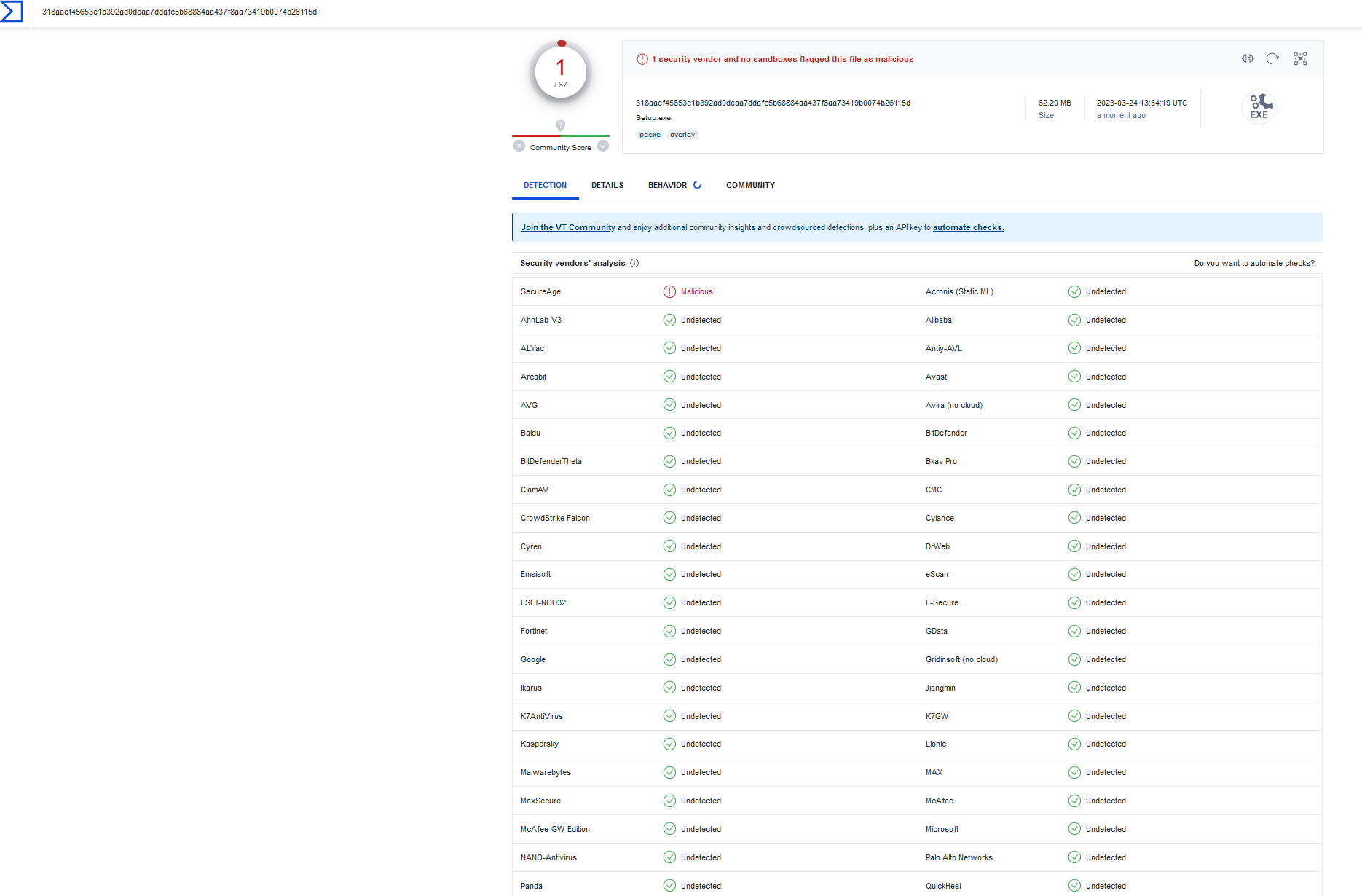Viewport: 1362px width, 896px height.
Task: Click the Malicious verdict for SecureAge
Action: [697, 292]
